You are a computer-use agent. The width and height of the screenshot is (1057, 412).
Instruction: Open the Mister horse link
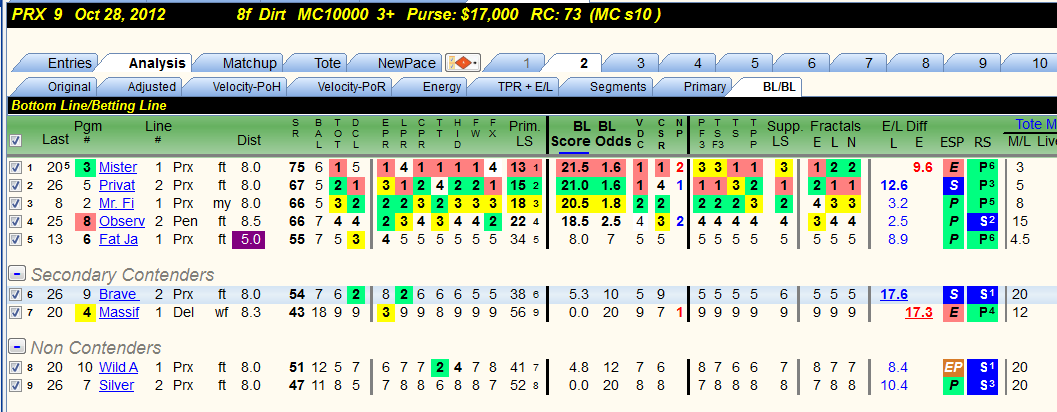(117, 167)
